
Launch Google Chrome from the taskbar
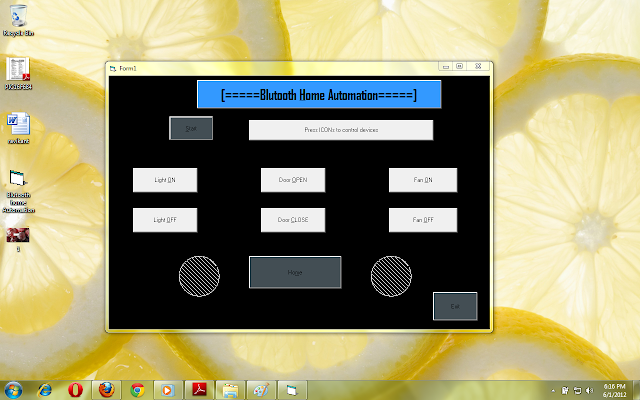pyautogui.click(x=137, y=390)
